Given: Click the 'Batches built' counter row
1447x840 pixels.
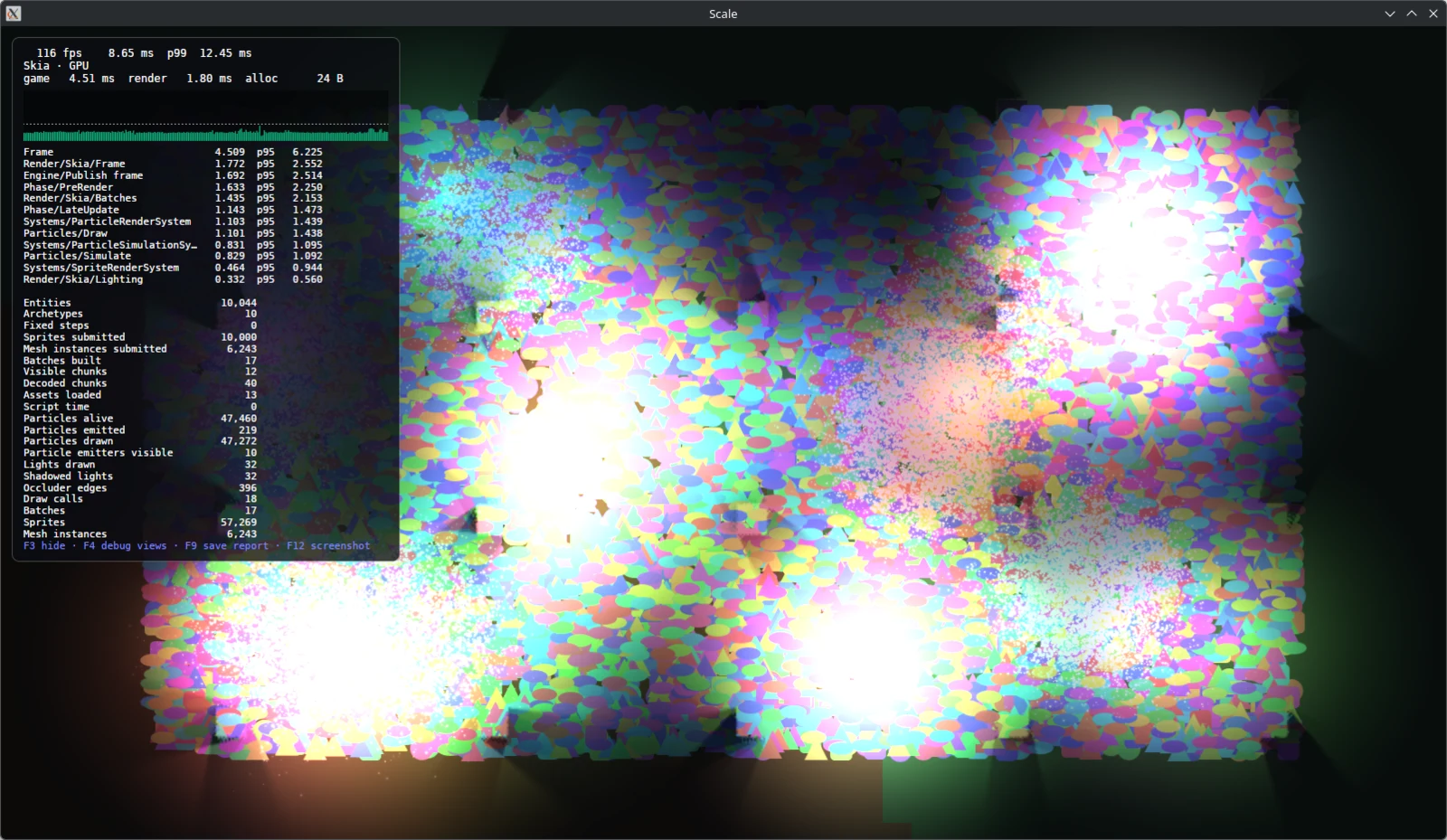Looking at the screenshot, I should (140, 361).
